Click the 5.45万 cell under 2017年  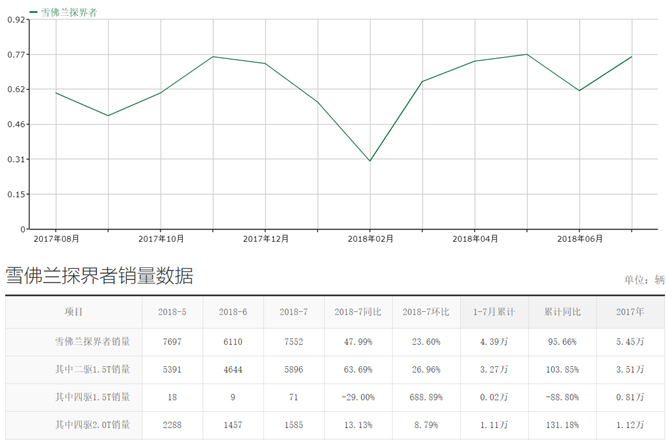click(630, 342)
